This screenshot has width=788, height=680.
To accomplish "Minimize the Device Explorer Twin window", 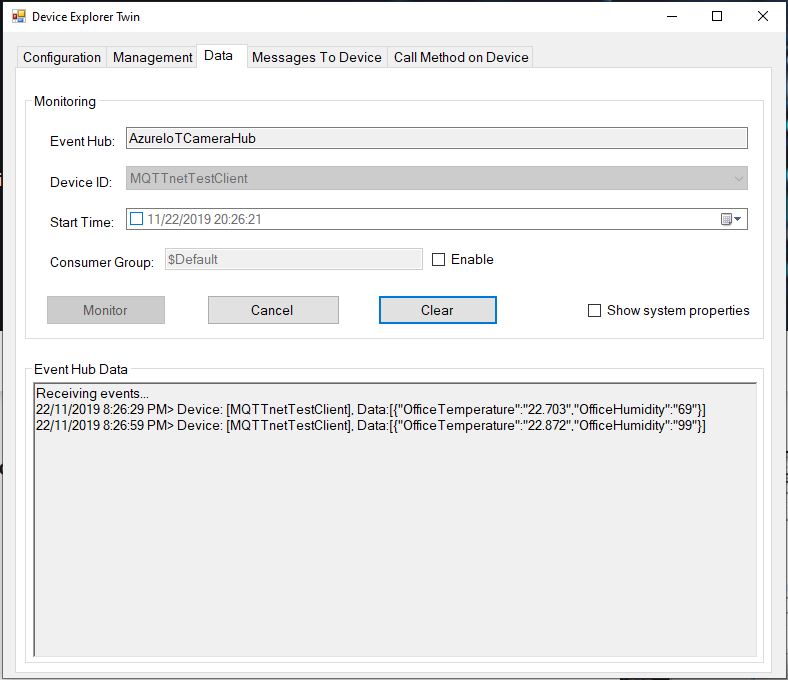I will tap(670, 17).
